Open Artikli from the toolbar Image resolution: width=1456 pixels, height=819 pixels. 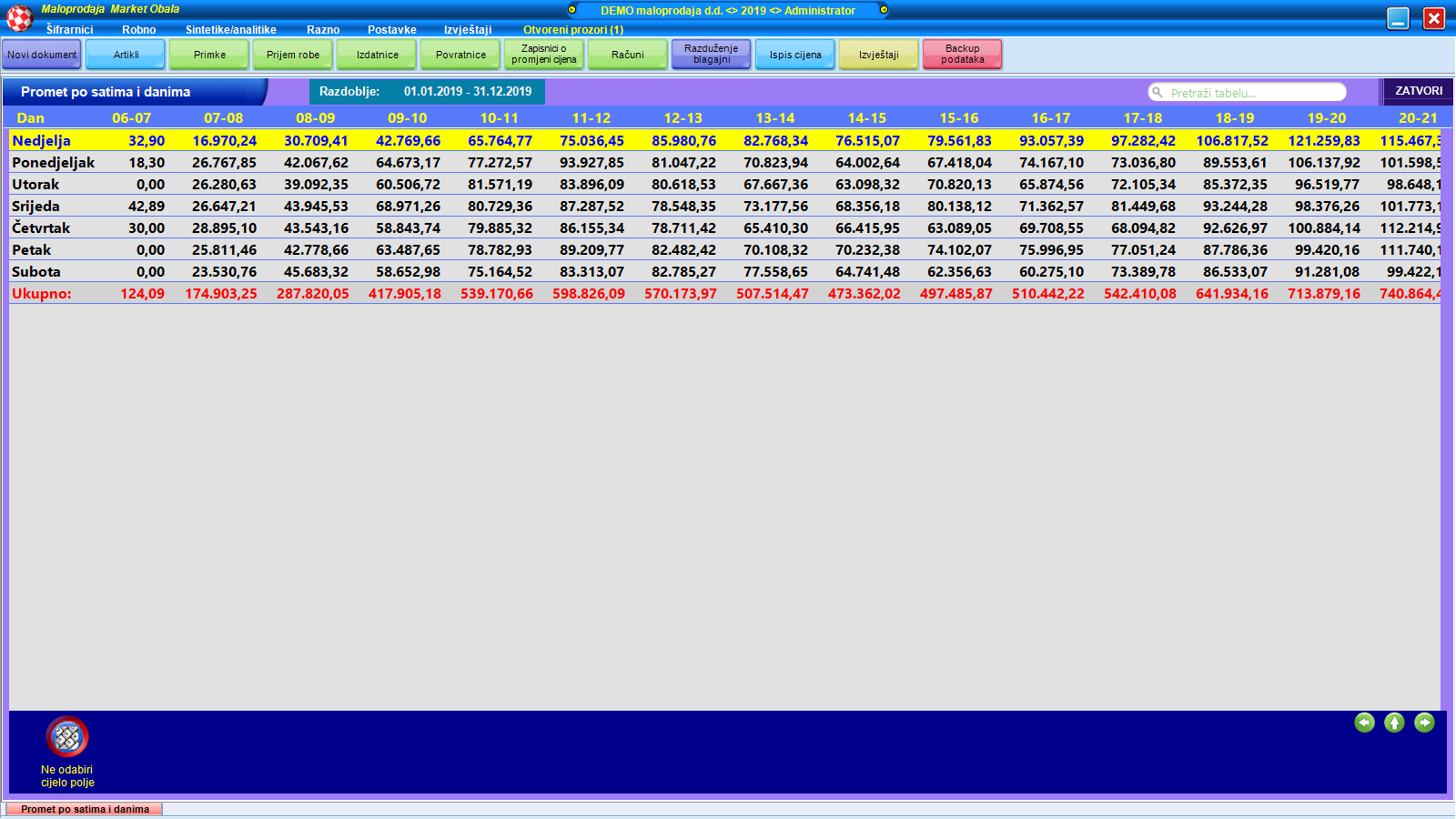tap(126, 55)
